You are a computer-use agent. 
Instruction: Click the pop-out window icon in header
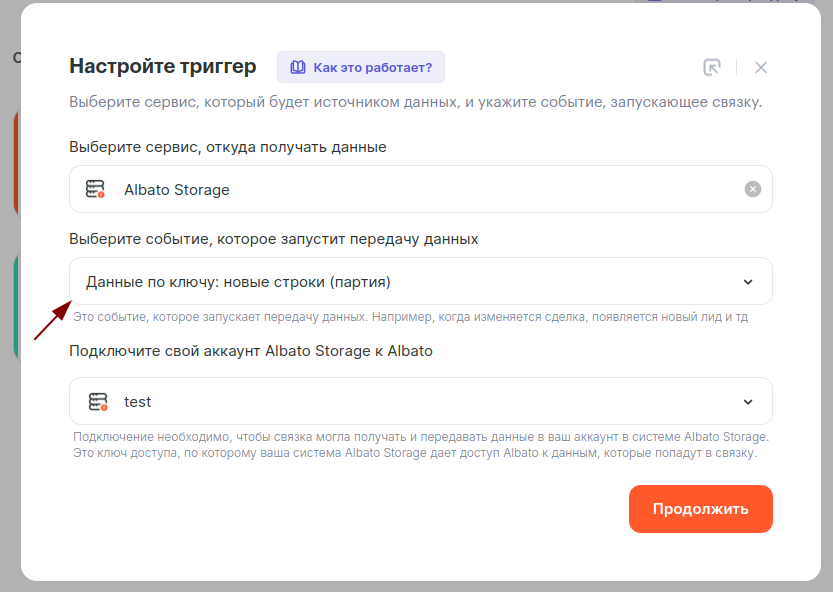(712, 67)
